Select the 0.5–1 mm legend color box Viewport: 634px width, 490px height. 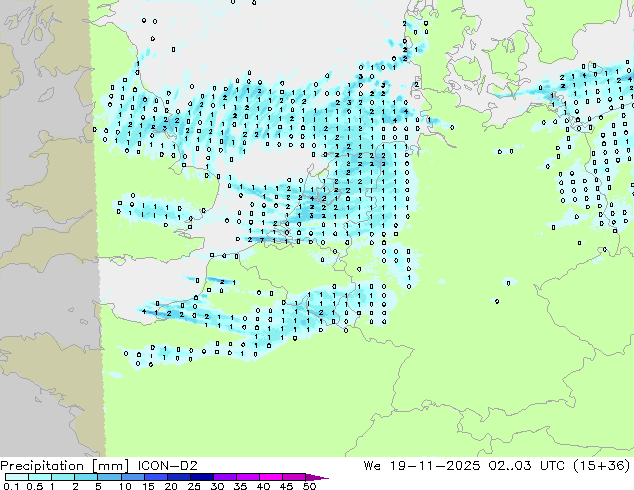pyautogui.click(x=40, y=477)
